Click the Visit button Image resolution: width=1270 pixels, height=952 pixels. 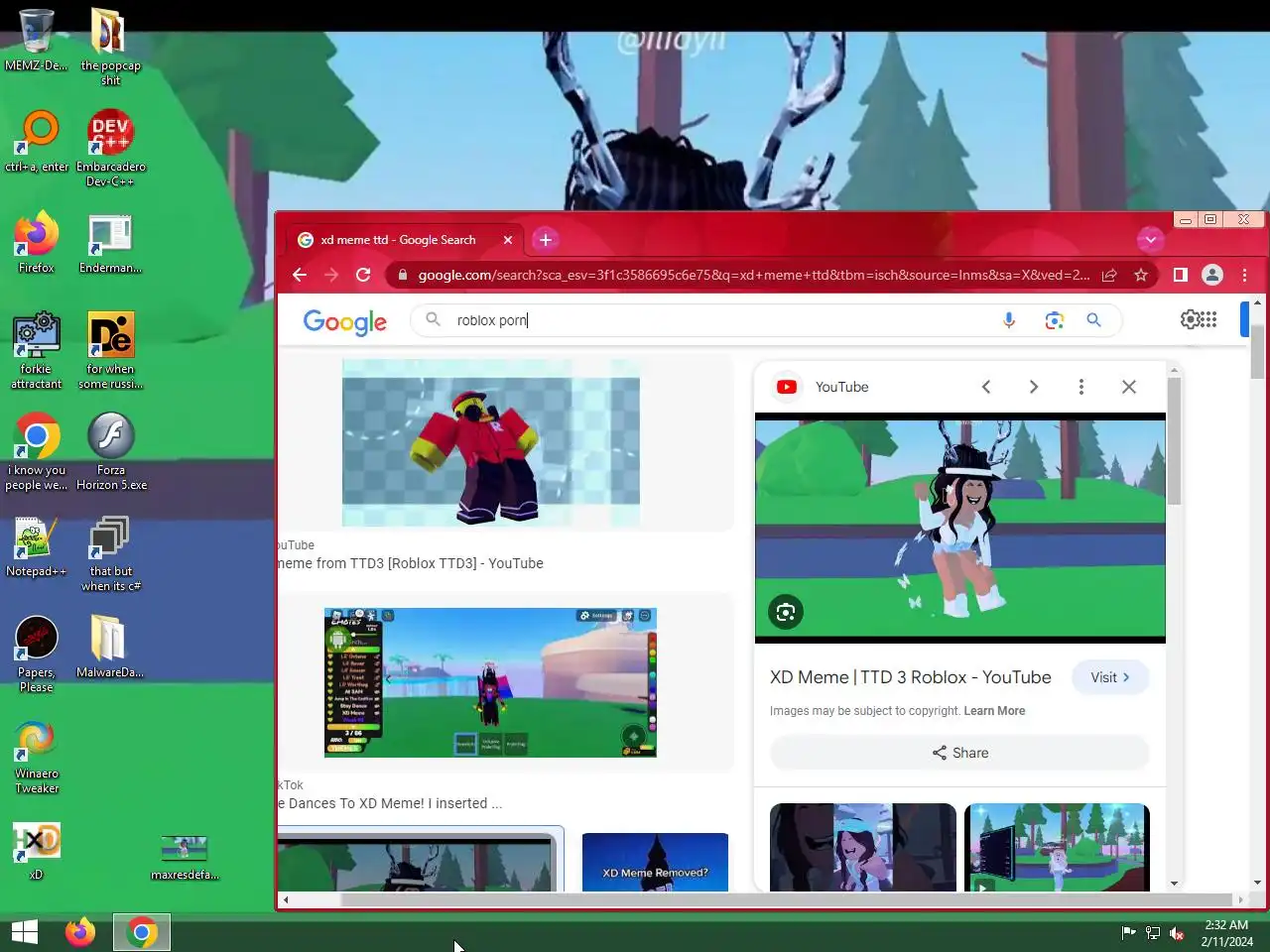pos(1110,677)
